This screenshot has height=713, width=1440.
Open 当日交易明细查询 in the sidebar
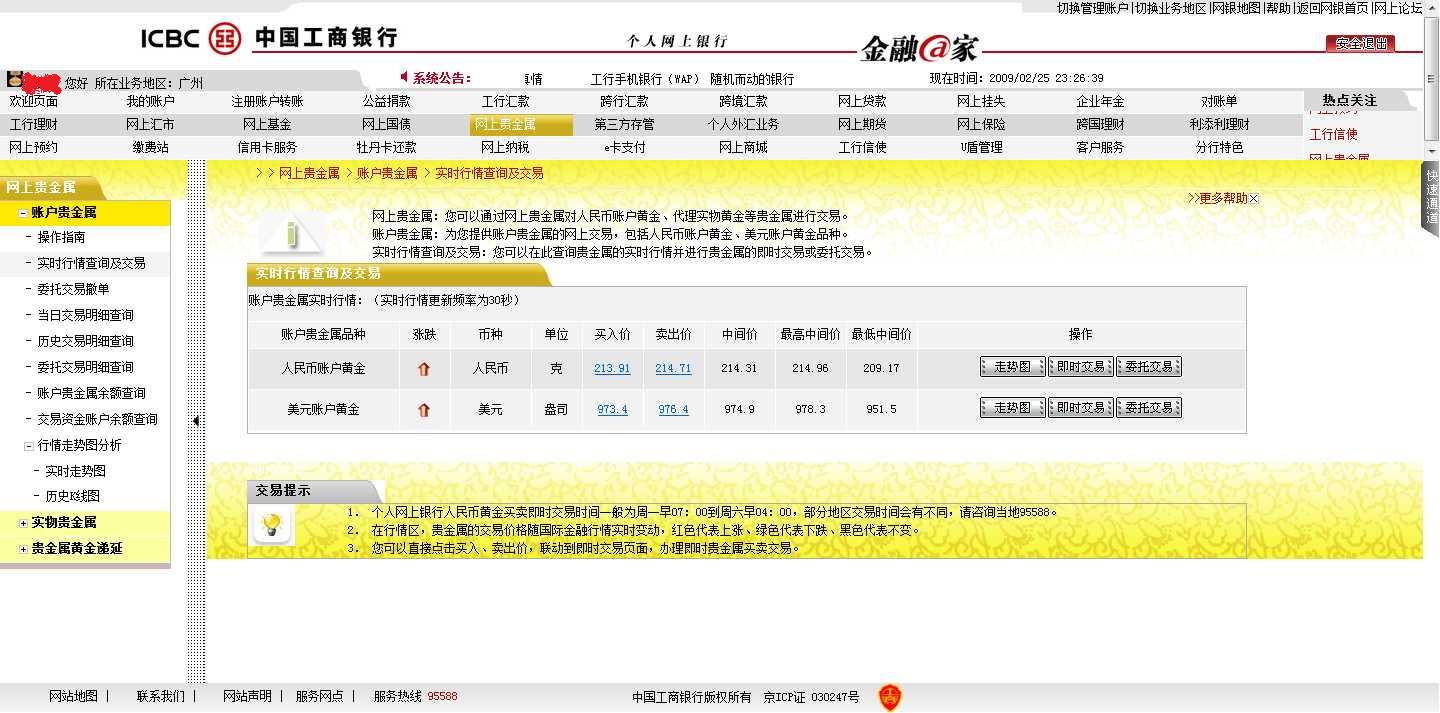[85, 316]
